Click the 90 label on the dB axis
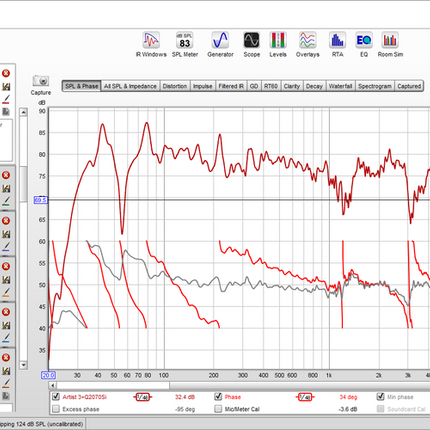The image size is (430, 430). pyautogui.click(x=42, y=111)
